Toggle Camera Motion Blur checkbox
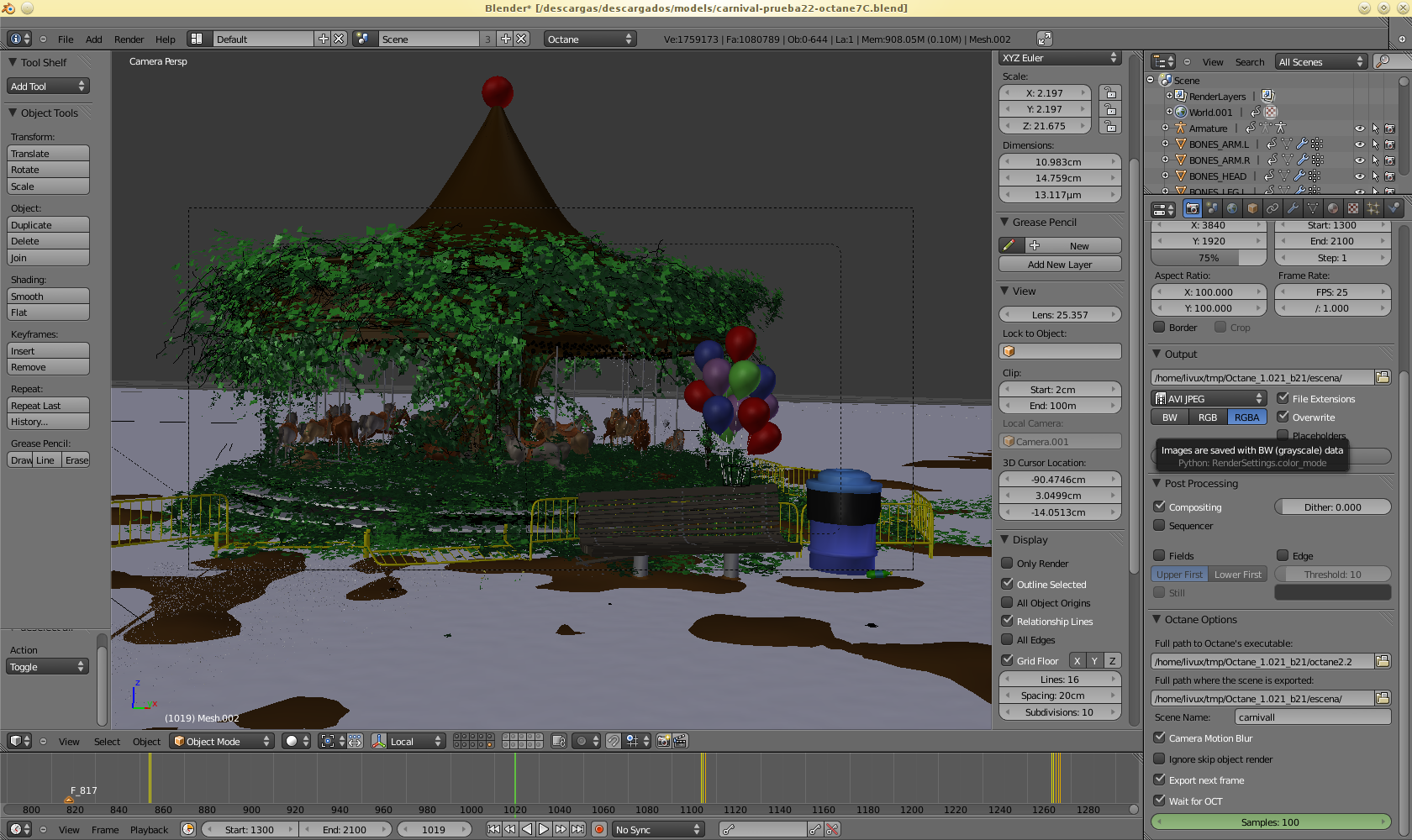 pyautogui.click(x=1159, y=738)
